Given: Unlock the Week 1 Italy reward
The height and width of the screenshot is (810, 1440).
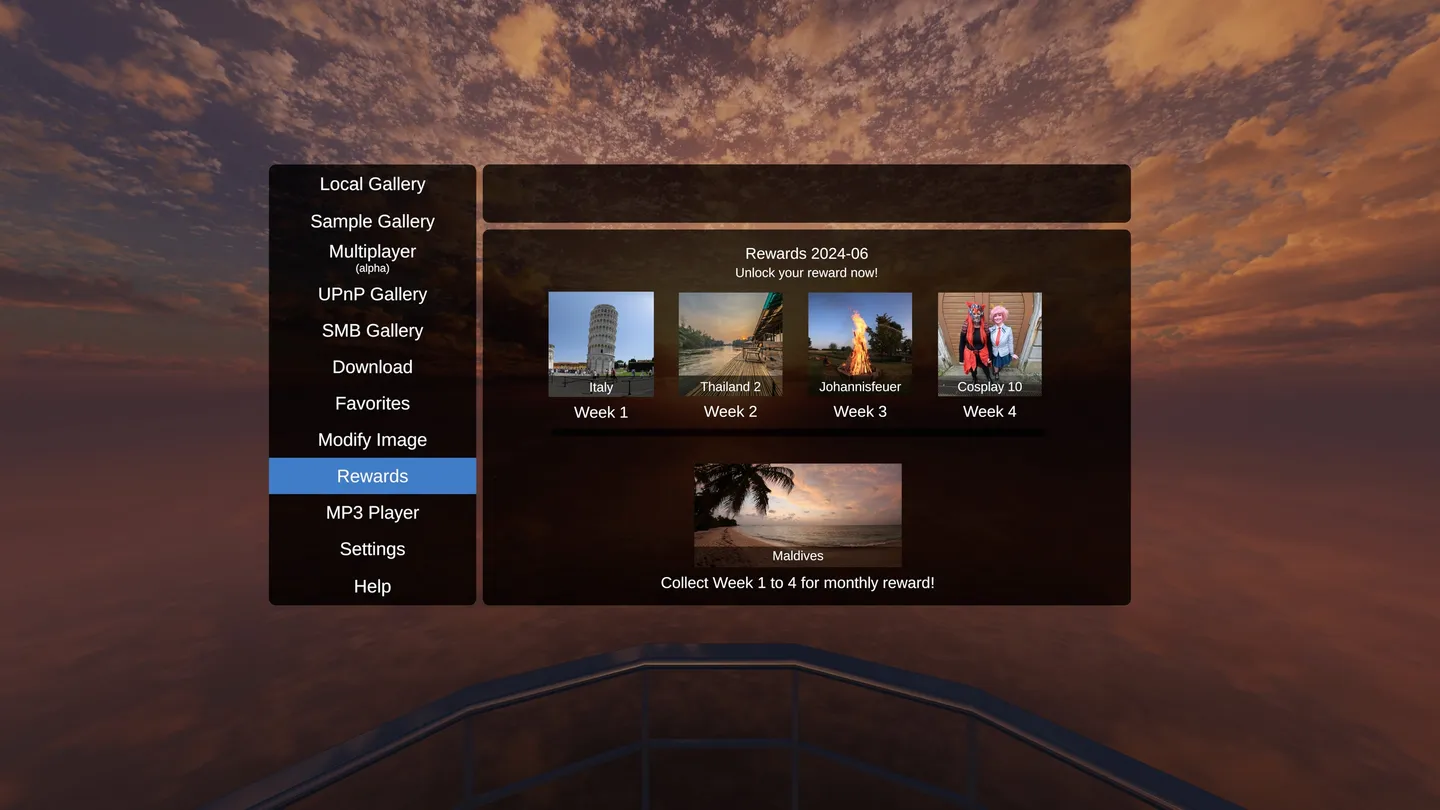Looking at the screenshot, I should pos(601,343).
